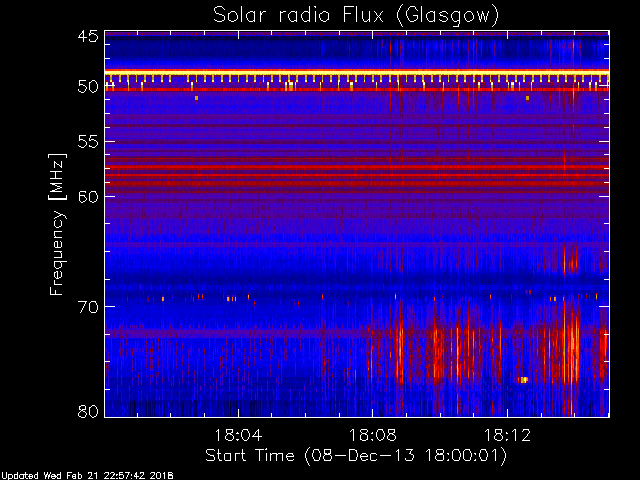Click the 'Frequency [MHz]' vertical axis label
Image resolution: width=640 pixels, height=480 pixels.
pos(57,224)
